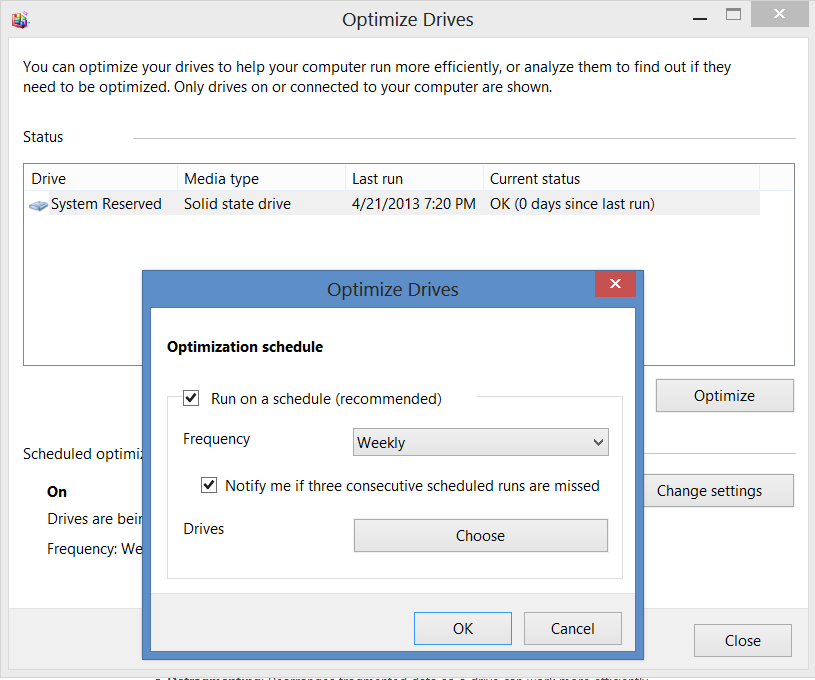Click the Last run column header
The image size is (815, 680).
click(412, 179)
